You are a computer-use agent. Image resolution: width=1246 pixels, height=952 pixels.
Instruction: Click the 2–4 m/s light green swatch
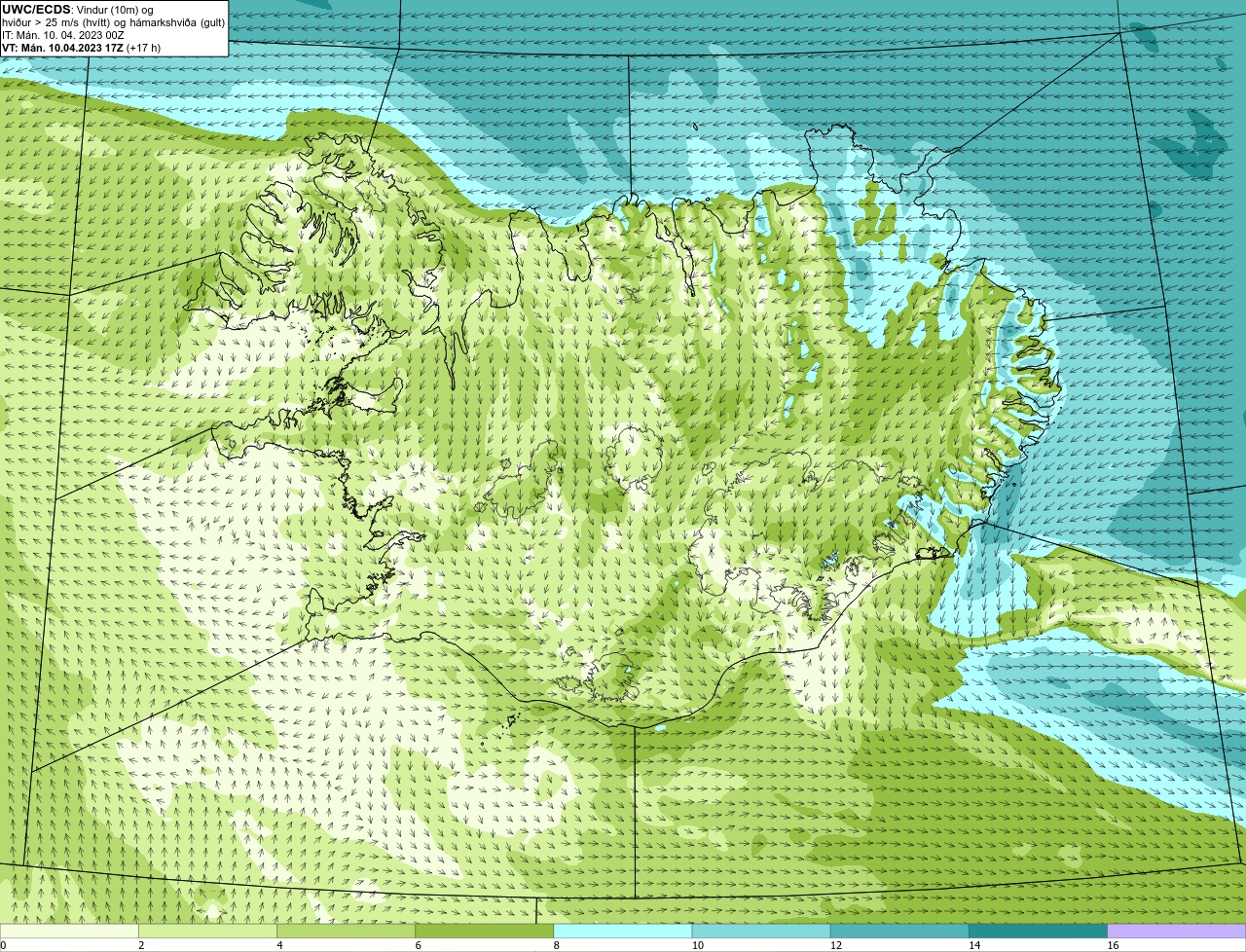pyautogui.click(x=207, y=932)
